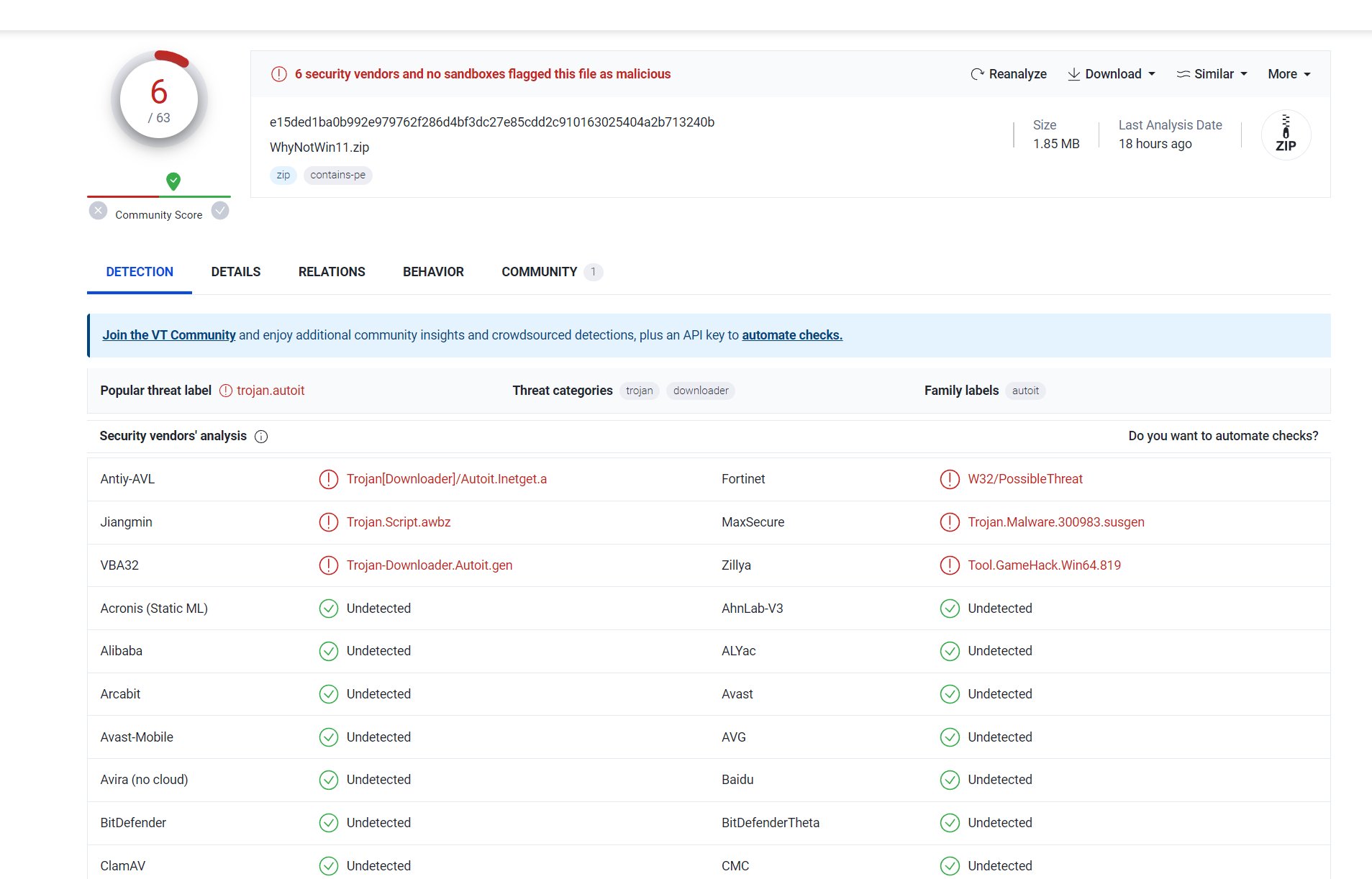Click the green check icon for Acronis

coord(328,609)
